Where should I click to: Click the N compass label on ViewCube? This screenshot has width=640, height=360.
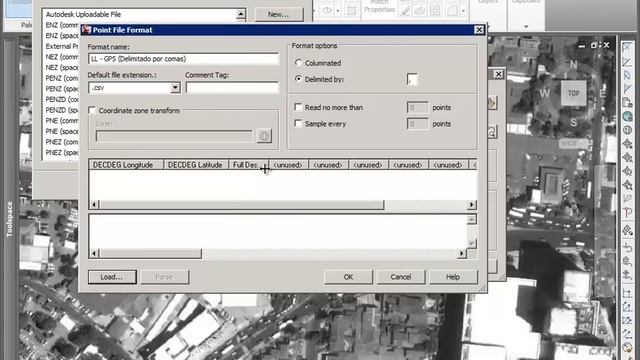[x=573, y=64]
